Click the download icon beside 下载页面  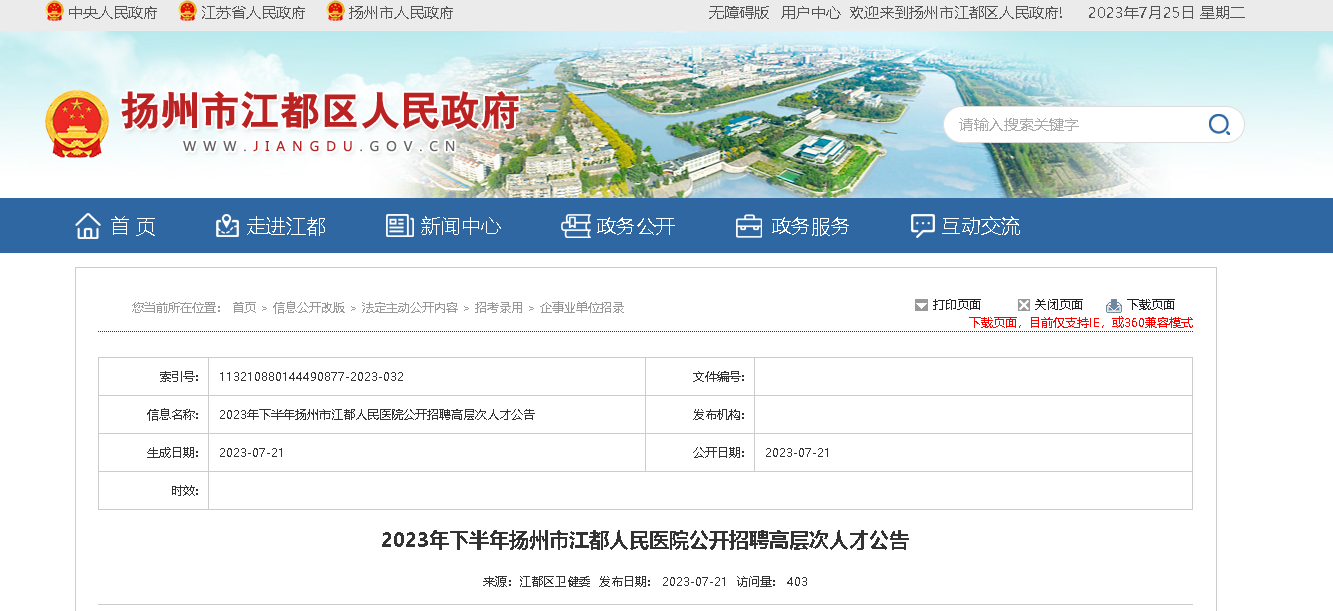pyautogui.click(x=1114, y=305)
